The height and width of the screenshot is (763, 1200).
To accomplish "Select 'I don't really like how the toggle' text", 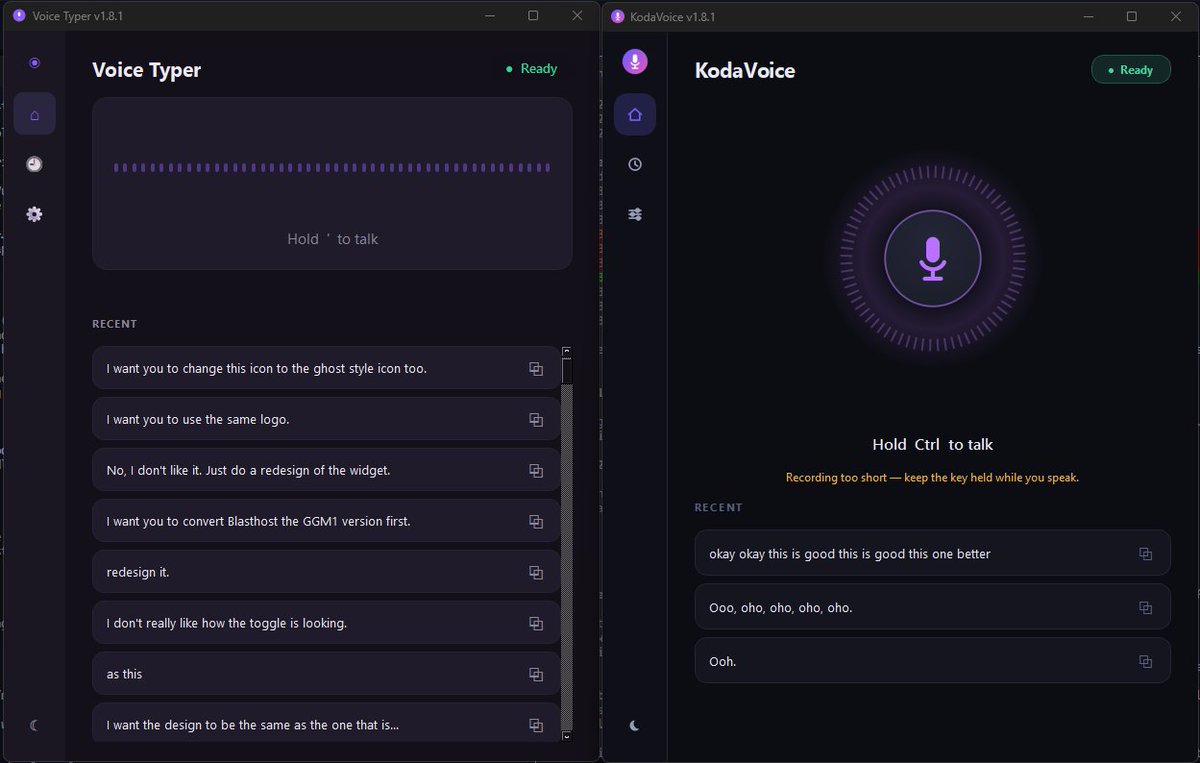I will click(x=226, y=624).
